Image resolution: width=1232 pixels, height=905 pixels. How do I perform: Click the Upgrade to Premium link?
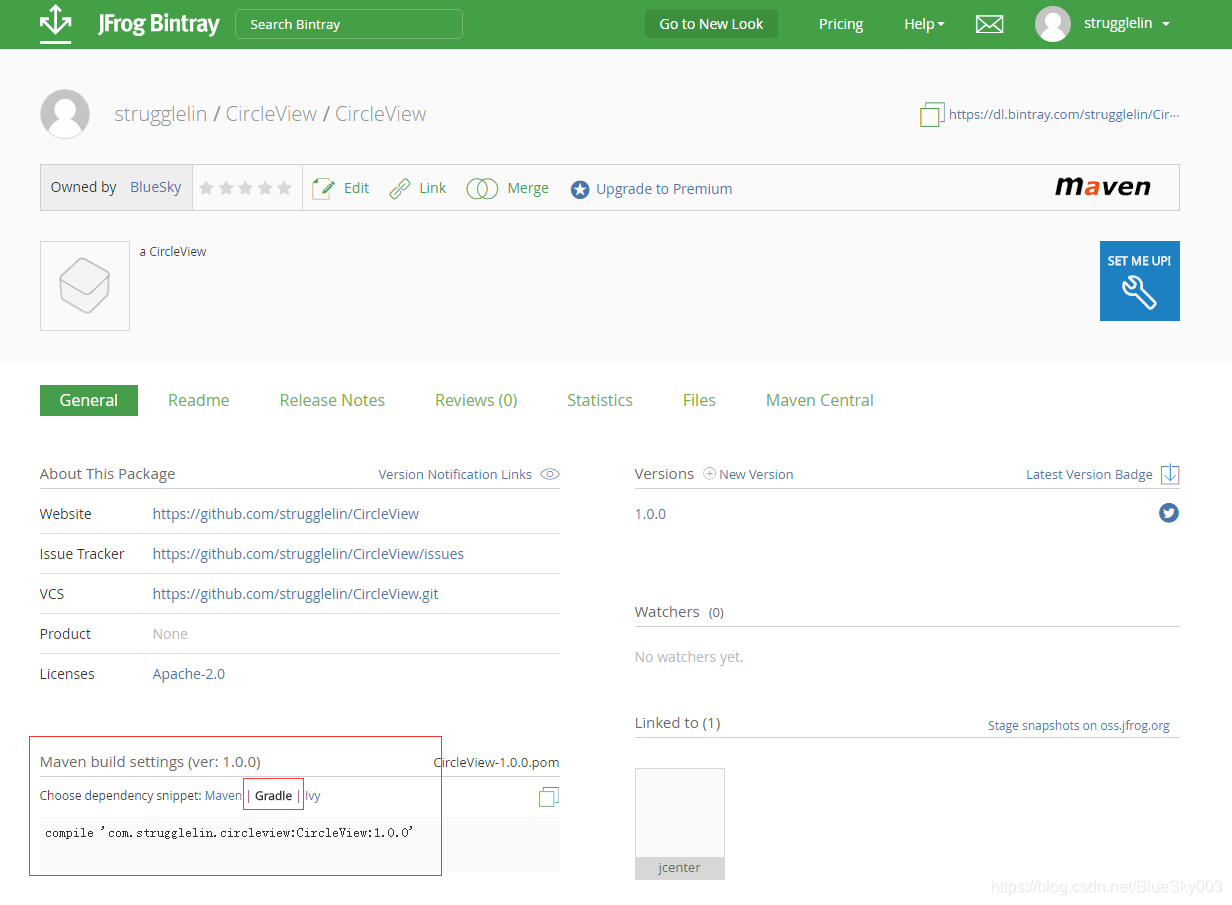(664, 189)
